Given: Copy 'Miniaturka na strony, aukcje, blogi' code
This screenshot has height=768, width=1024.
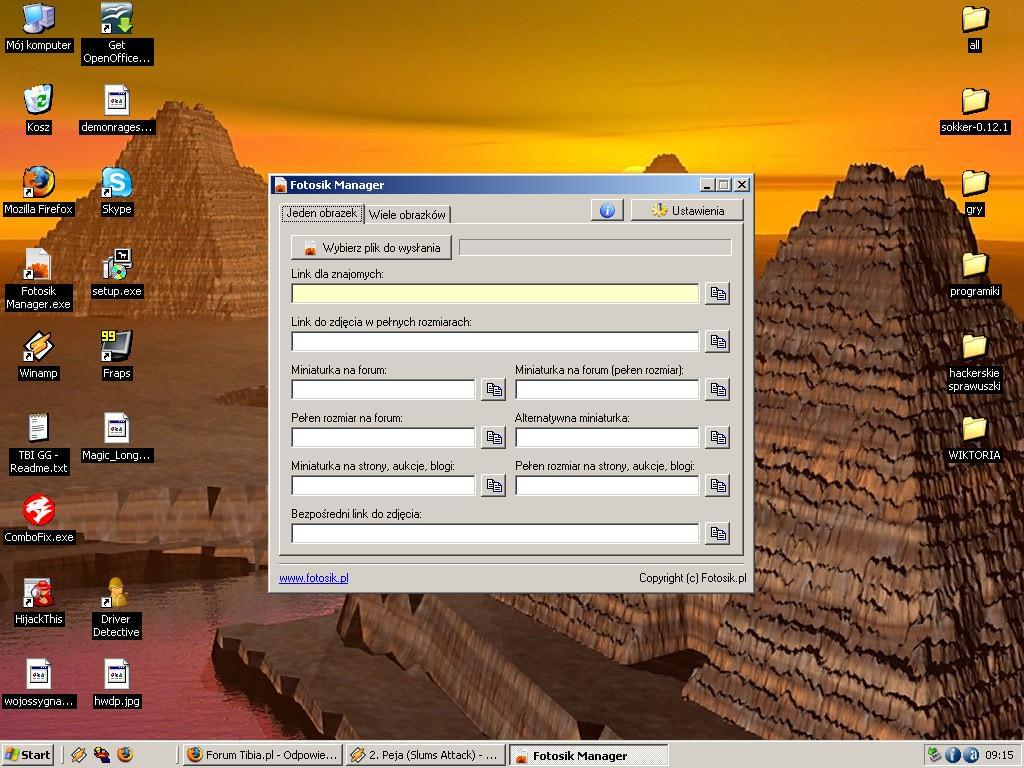Looking at the screenshot, I should point(494,486).
